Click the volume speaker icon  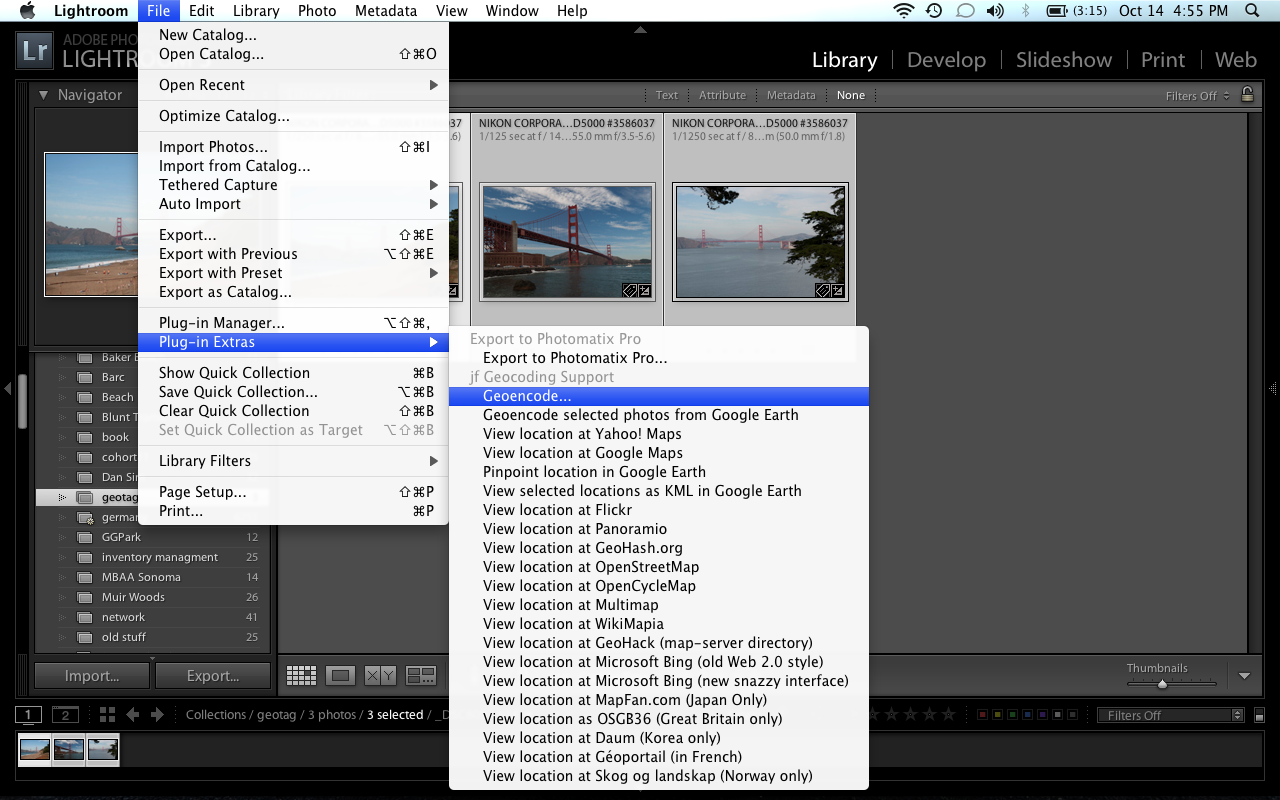(994, 11)
